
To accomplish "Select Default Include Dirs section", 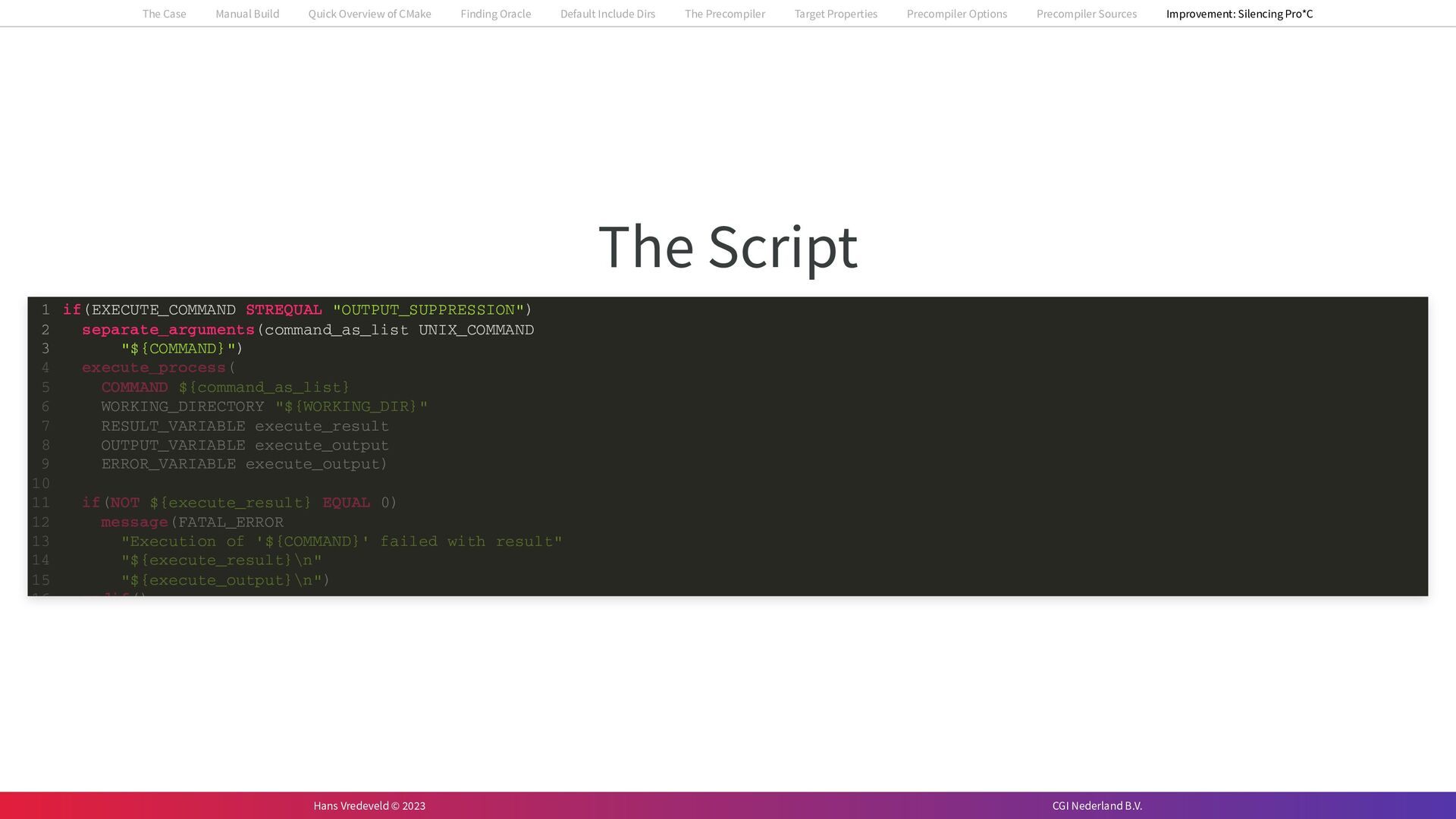I will pos(607,14).
